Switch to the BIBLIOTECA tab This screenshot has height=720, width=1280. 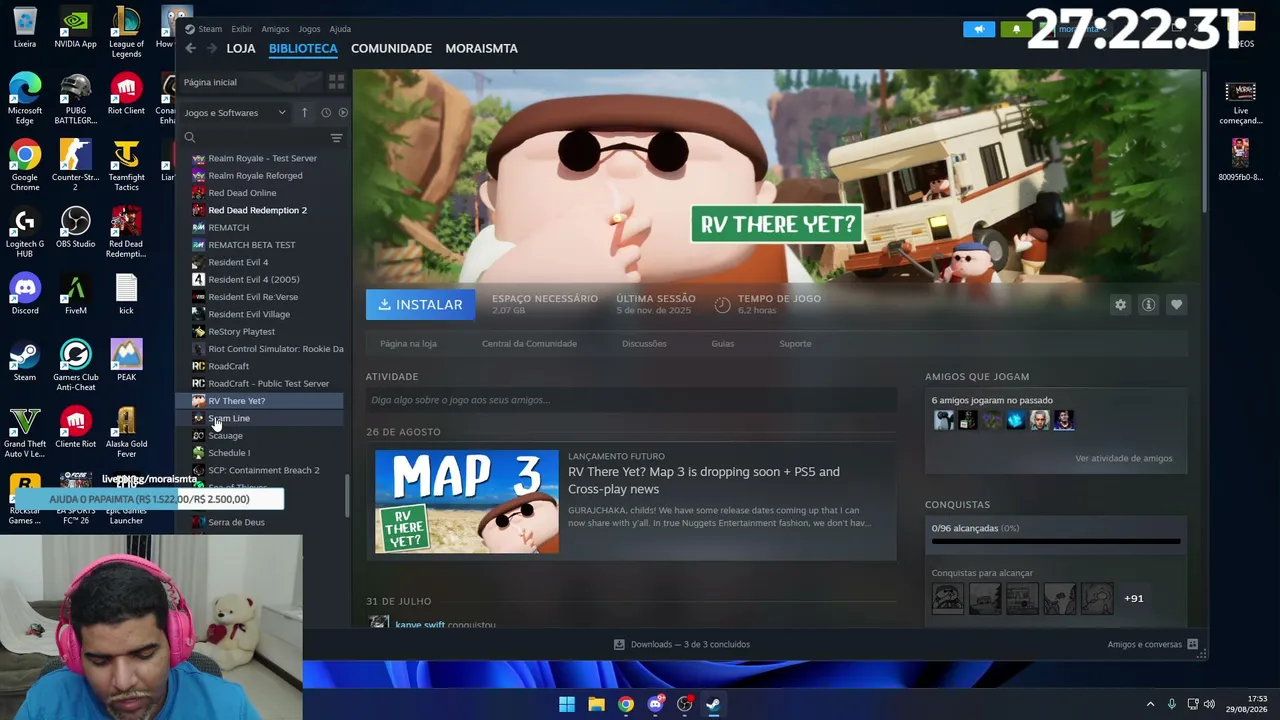(303, 48)
